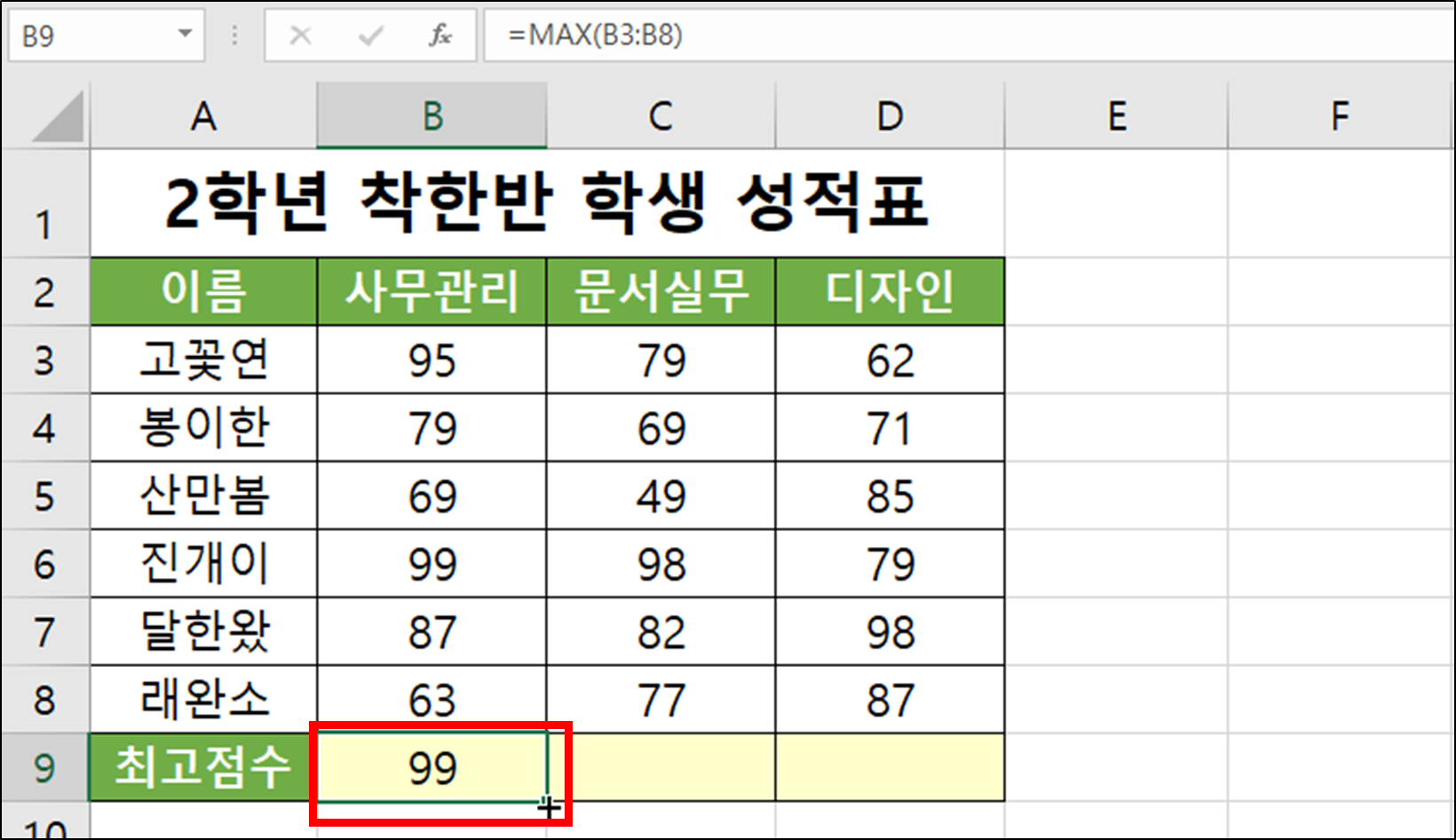
Task: Select cell C7 containing 82
Action: (x=661, y=631)
